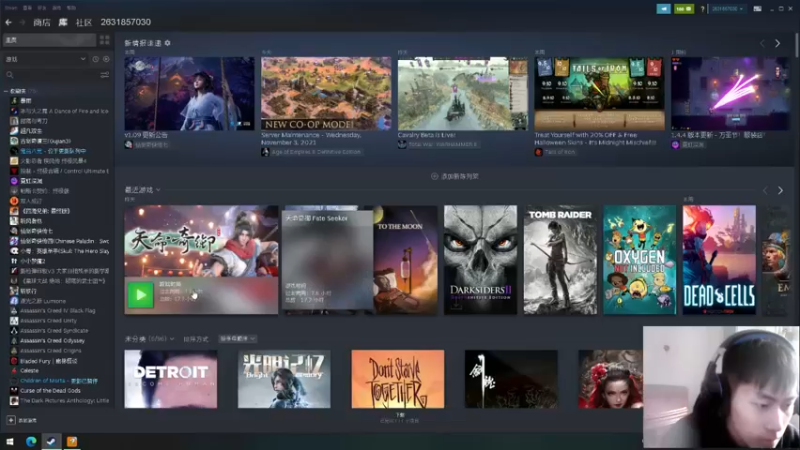Select A Dance of Fire and Ice
The height and width of the screenshot is (450, 800).
coord(59,111)
